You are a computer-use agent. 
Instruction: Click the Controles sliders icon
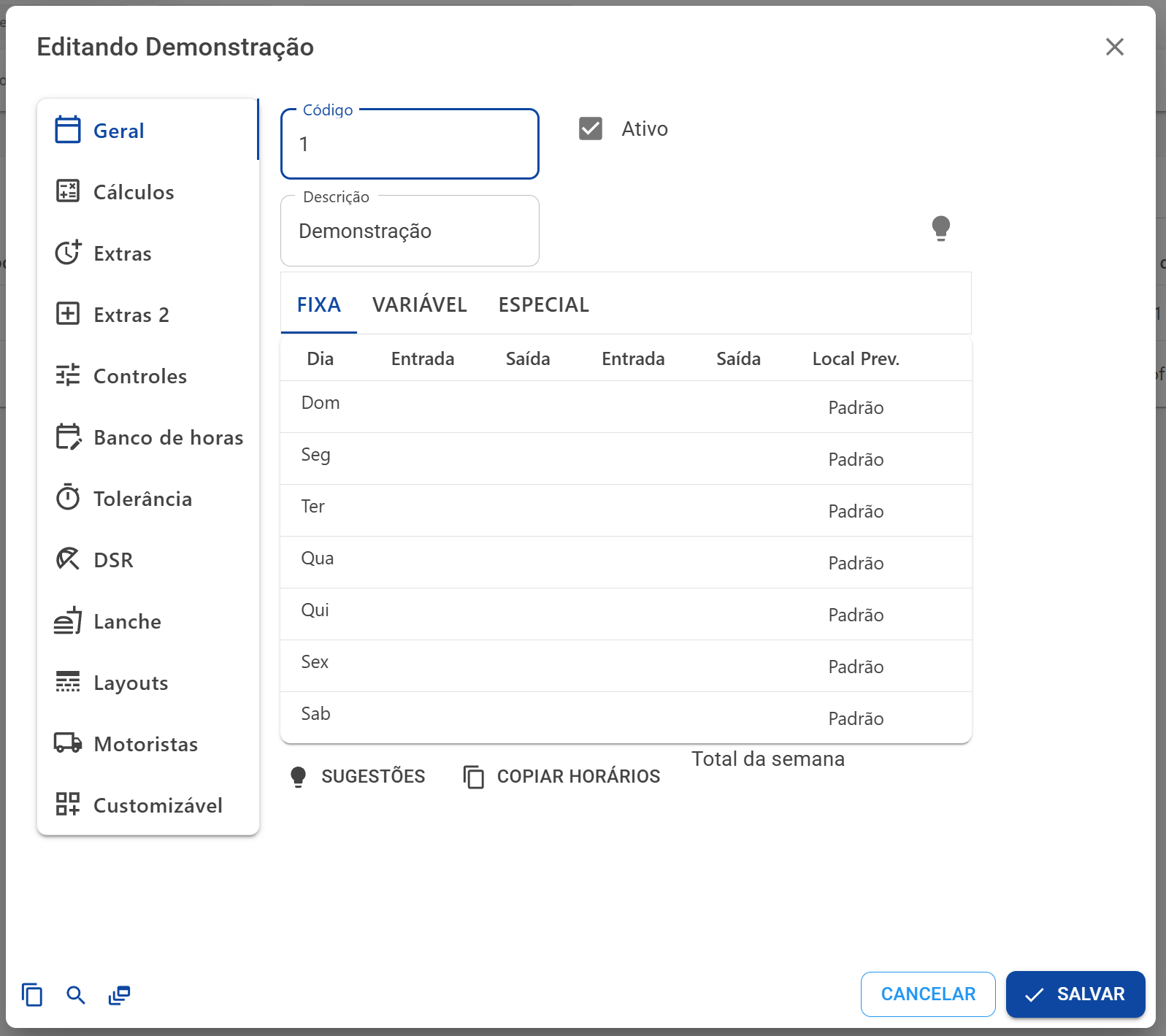68,375
